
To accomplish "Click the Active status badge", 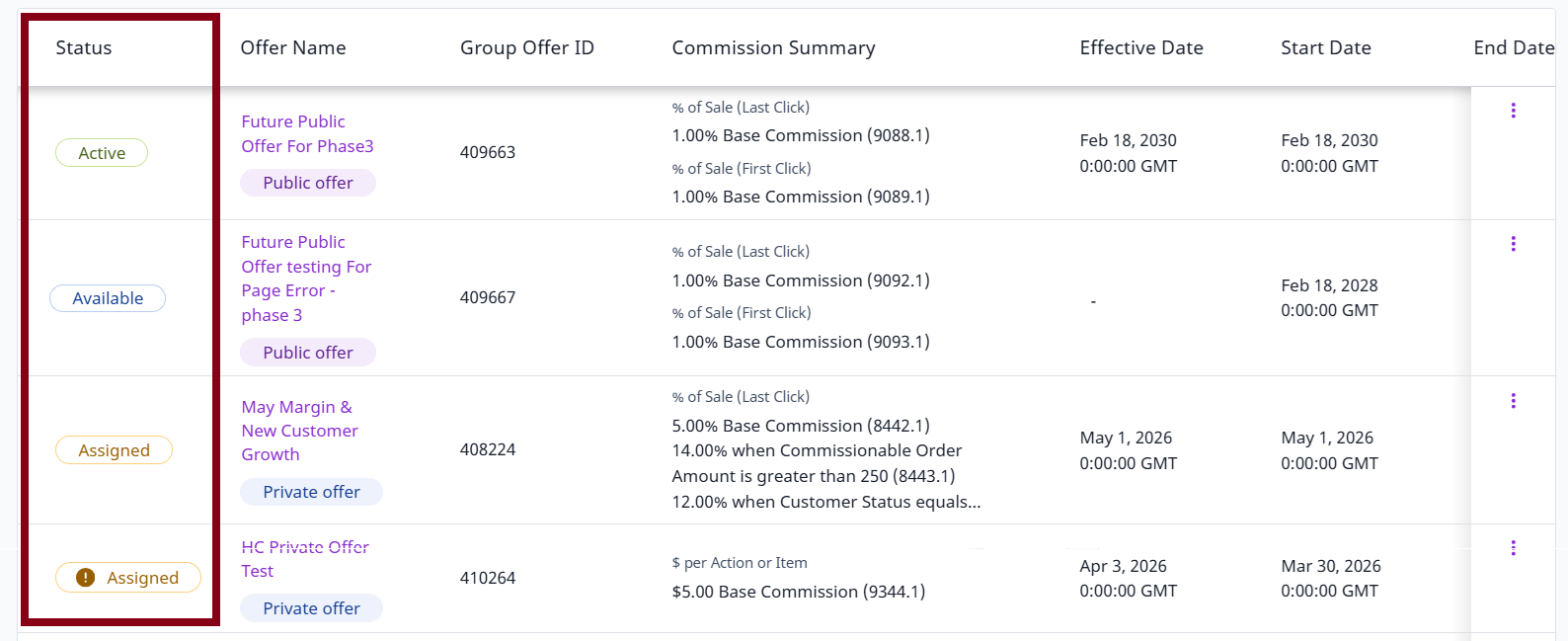I will pos(102,153).
